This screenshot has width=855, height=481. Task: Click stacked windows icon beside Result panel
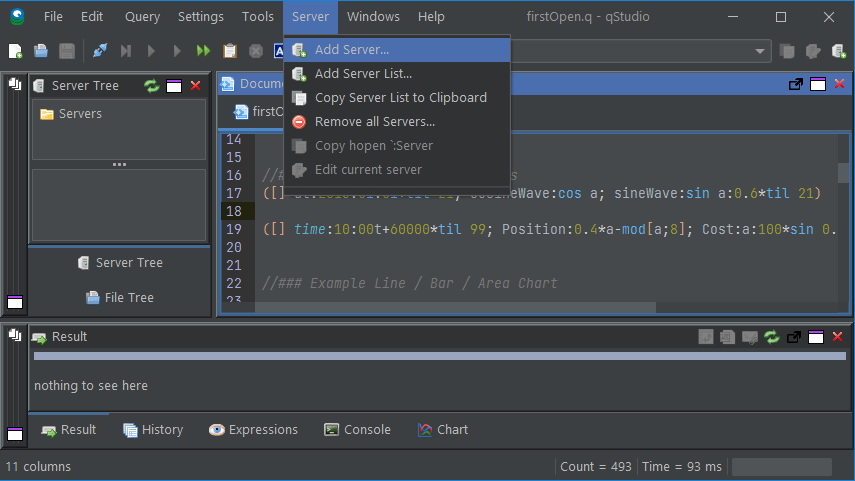tap(15, 335)
